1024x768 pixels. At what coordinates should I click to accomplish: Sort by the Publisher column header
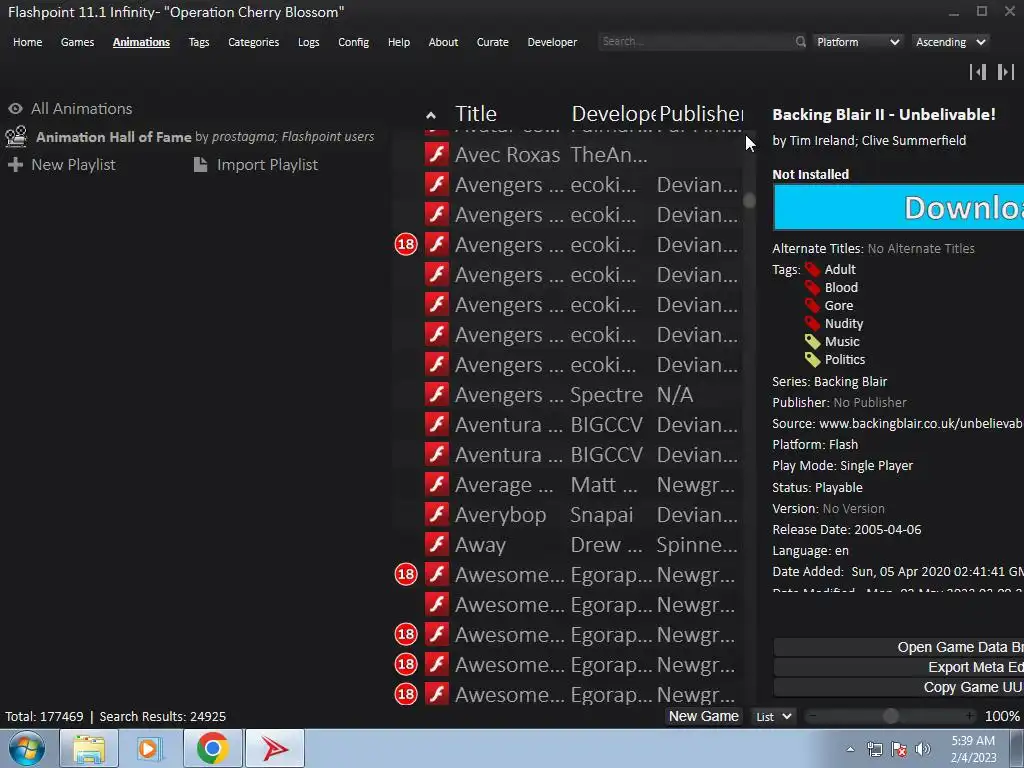coord(700,114)
